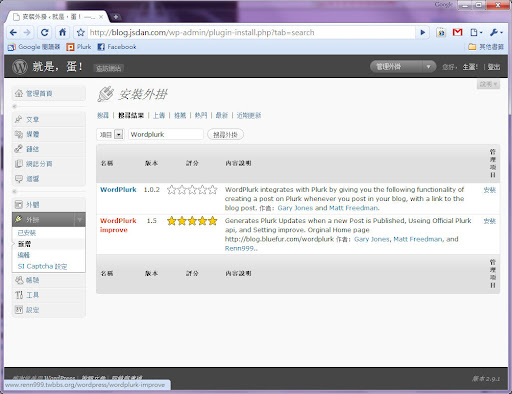The image size is (512, 394).
Task: Open Plurk bookmark
Action: [x=79, y=47]
